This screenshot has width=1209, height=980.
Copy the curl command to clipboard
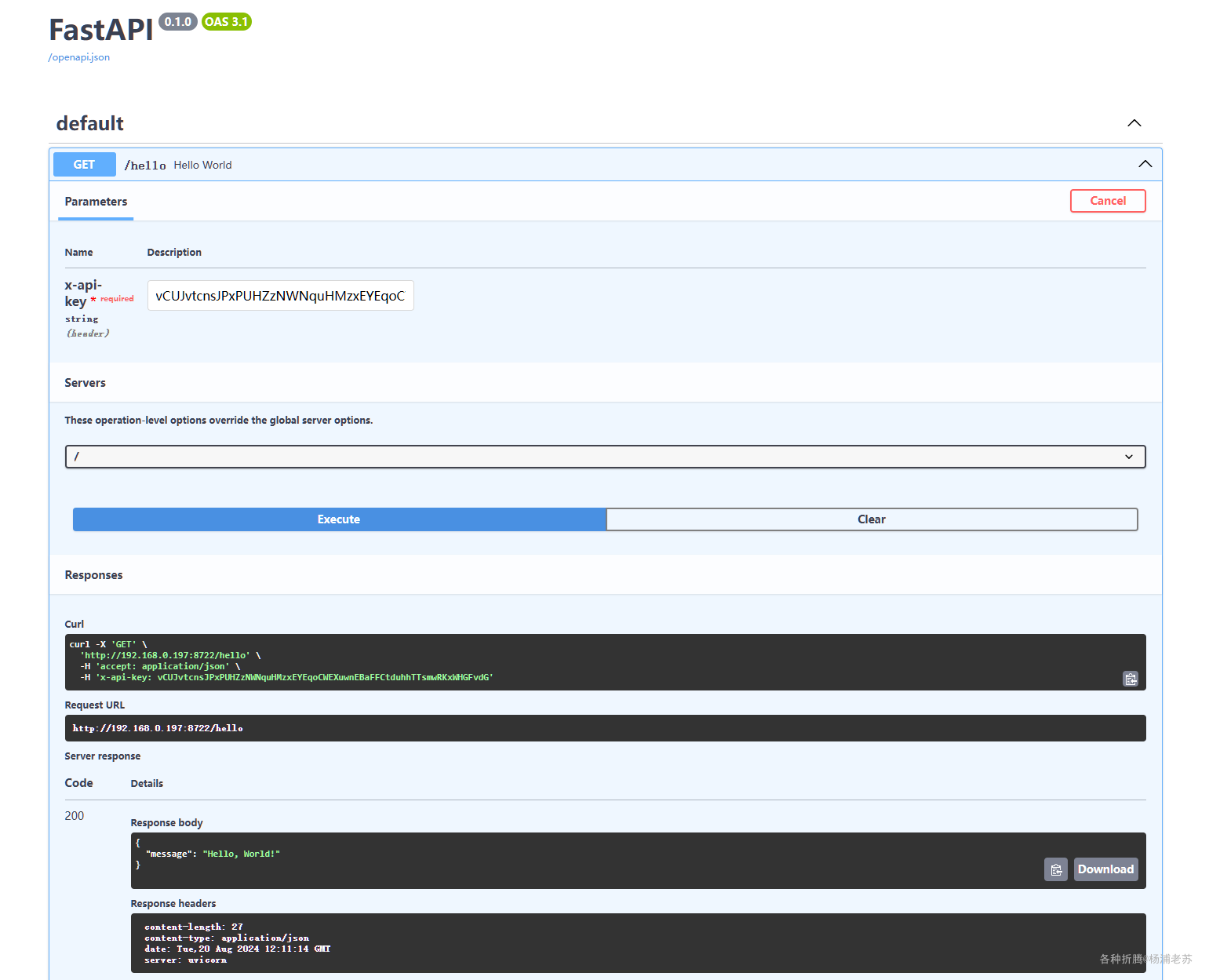click(1131, 679)
